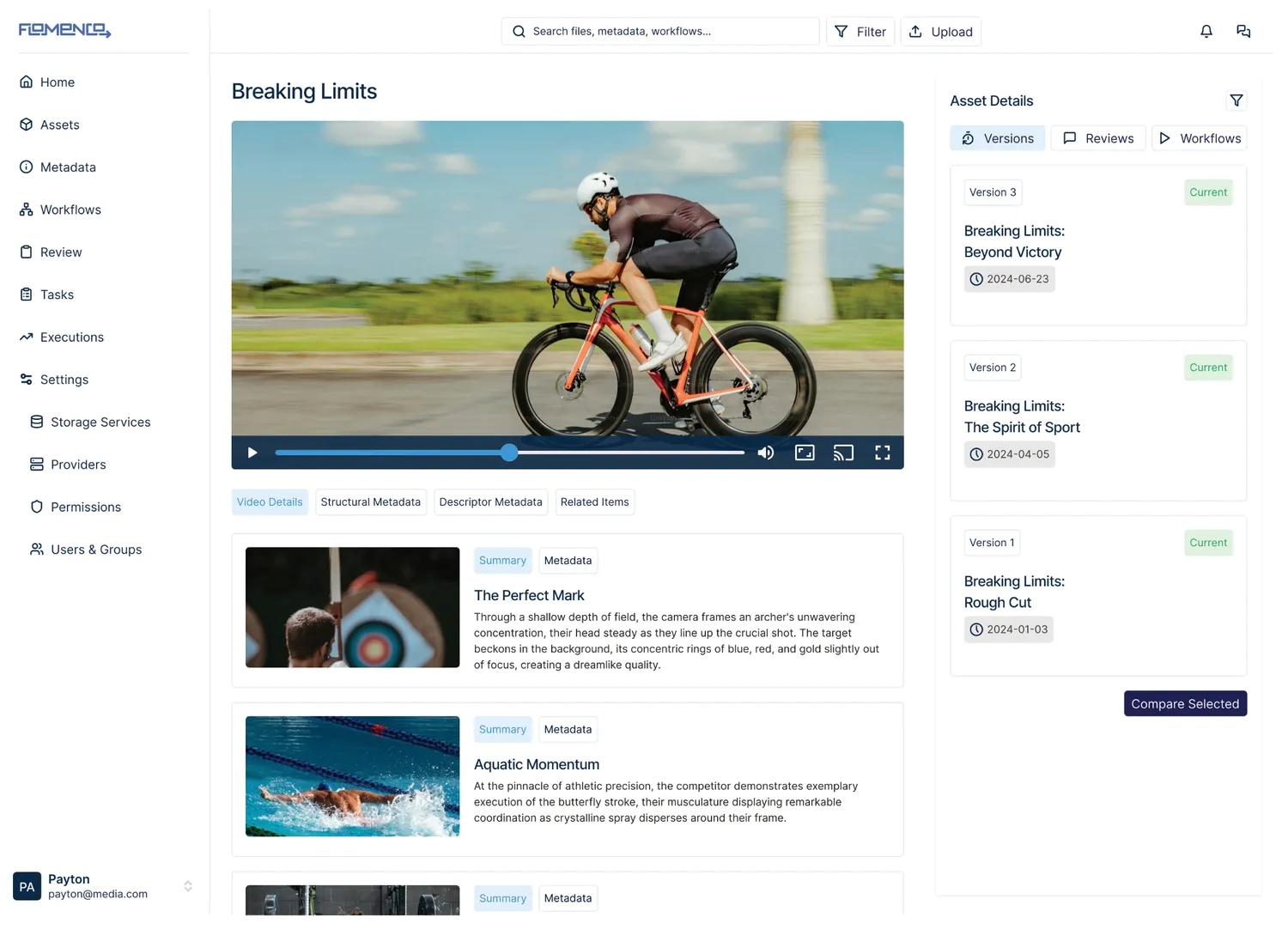Open Settings in sidebar
The image size is (1288, 942).
54,380
